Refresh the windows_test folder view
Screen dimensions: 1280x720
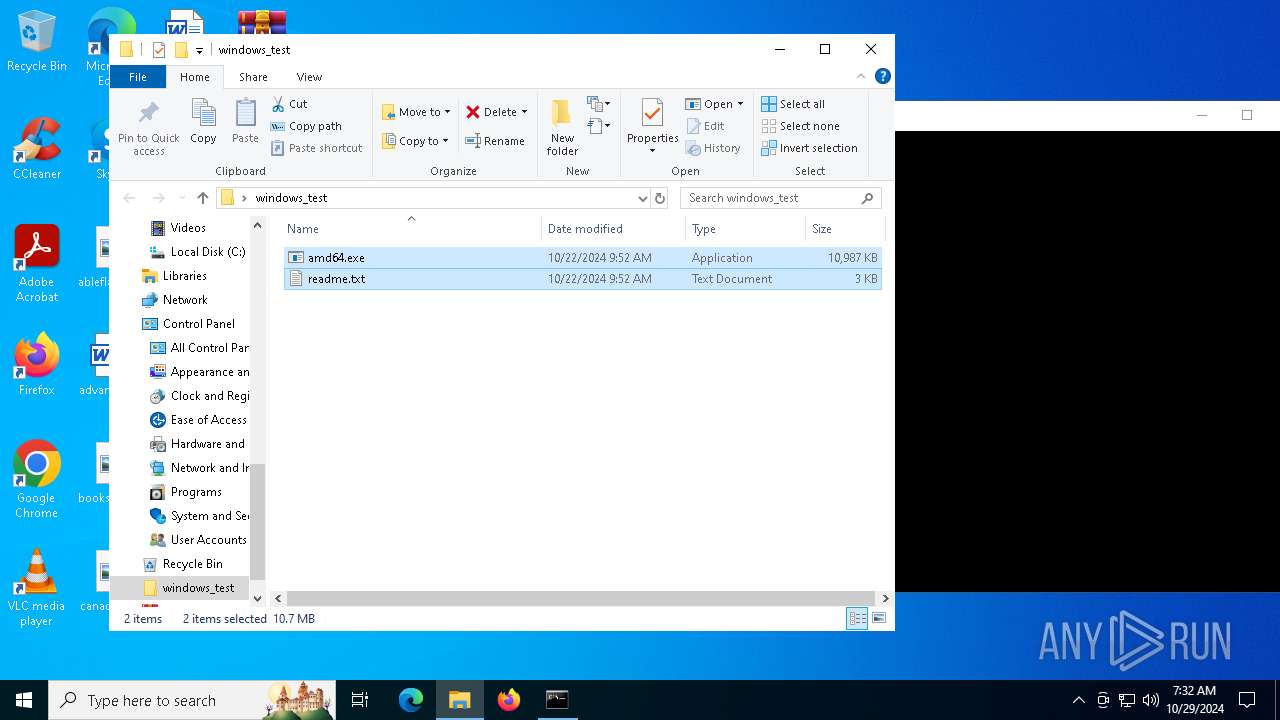pos(660,198)
